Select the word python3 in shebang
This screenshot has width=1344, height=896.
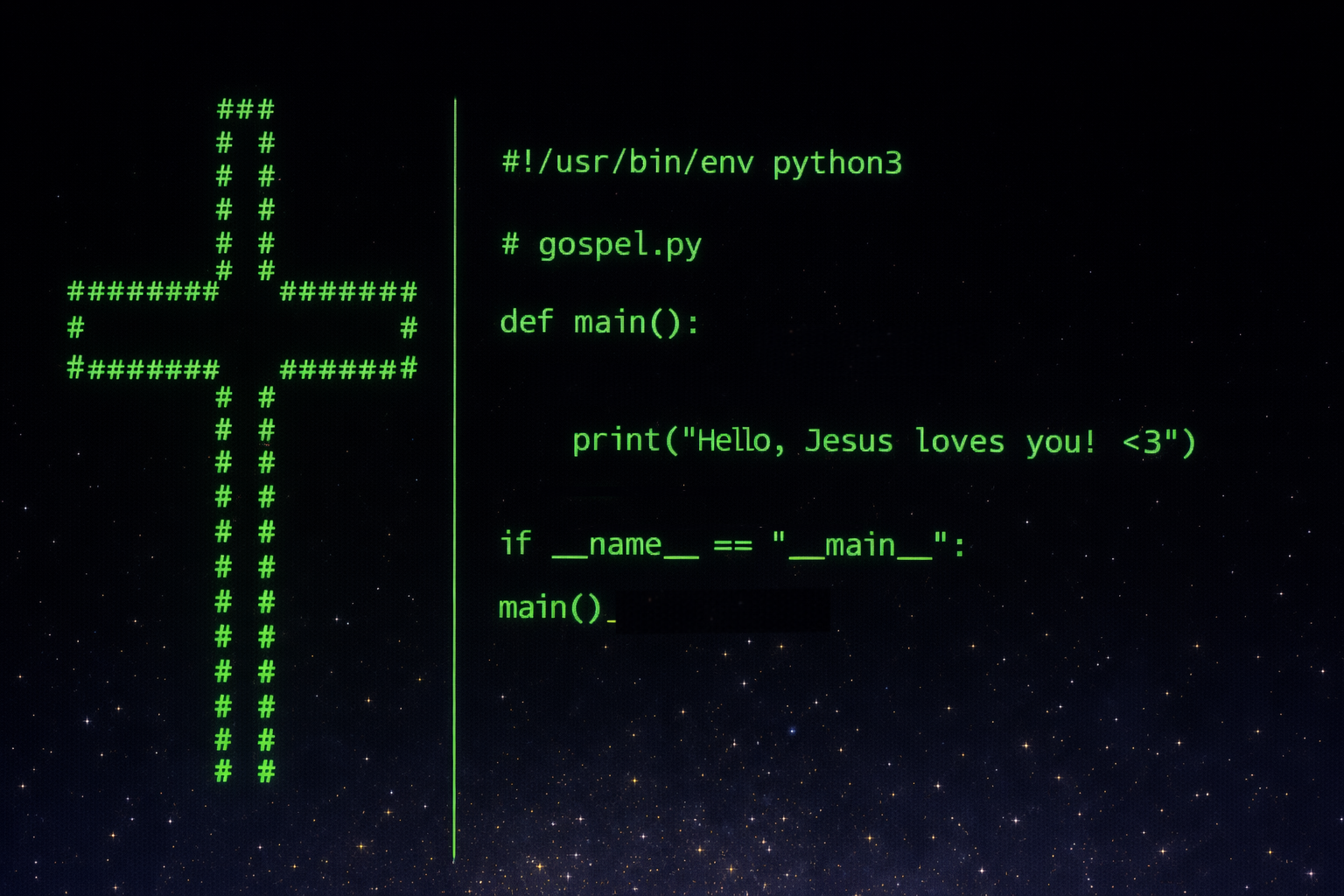(836, 164)
